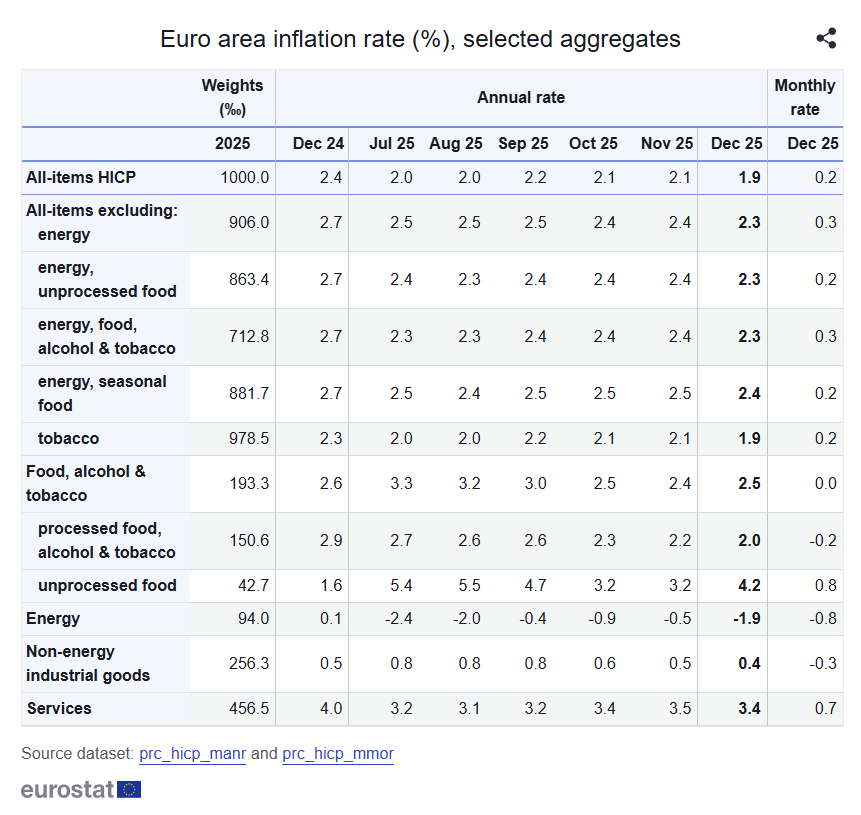
Task: Click the unprocessed food row label
Action: [107, 585]
